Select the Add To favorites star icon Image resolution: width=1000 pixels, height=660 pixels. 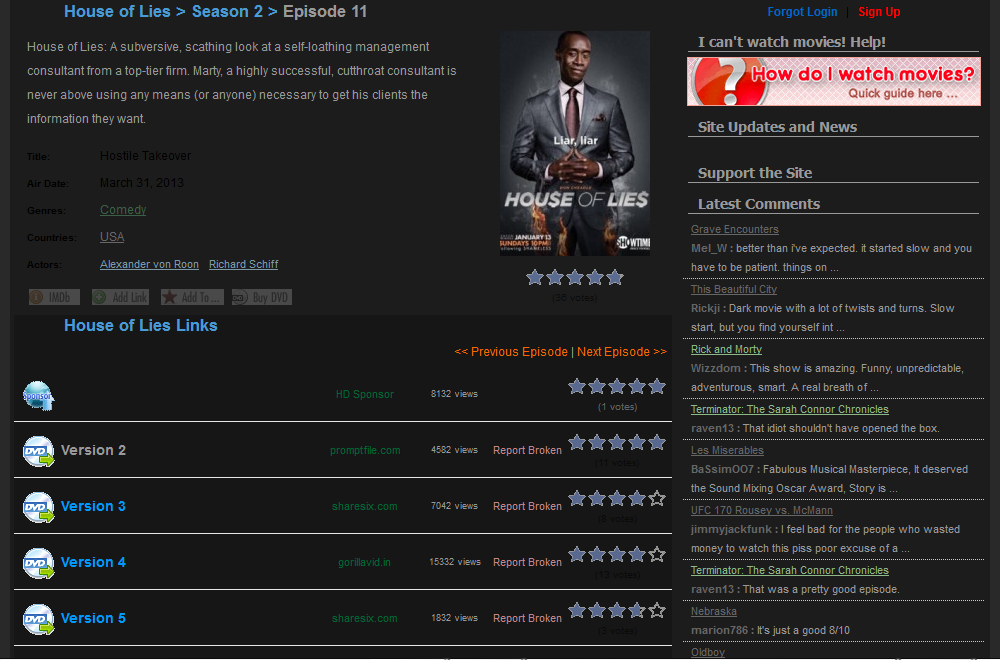click(x=191, y=296)
